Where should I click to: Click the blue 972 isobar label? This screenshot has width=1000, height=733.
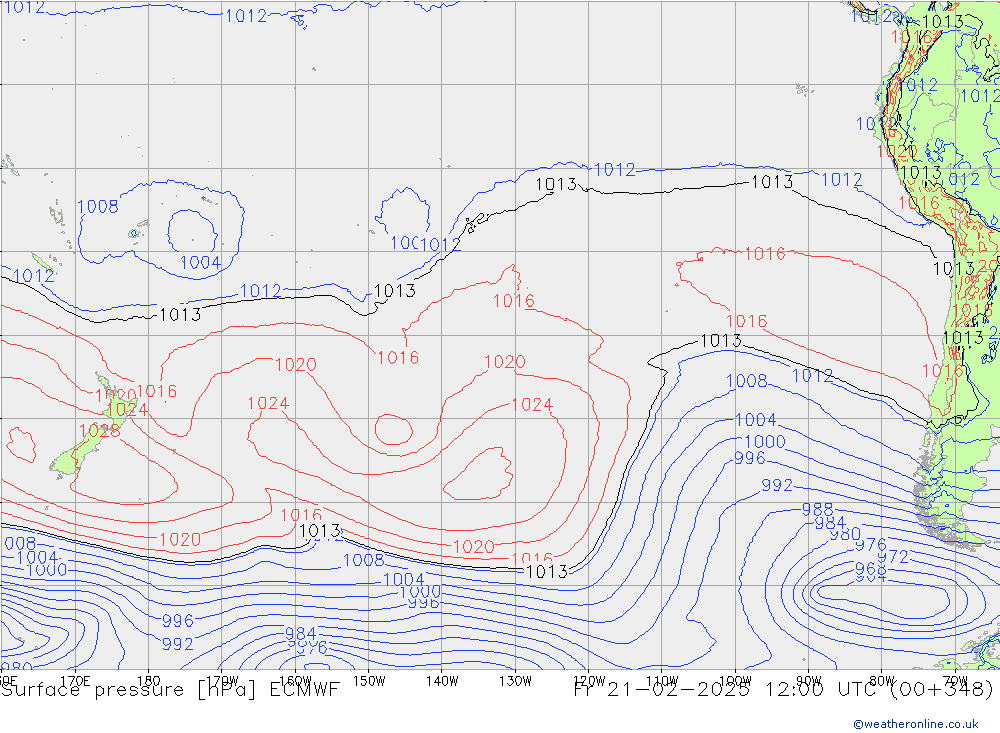coord(893,557)
